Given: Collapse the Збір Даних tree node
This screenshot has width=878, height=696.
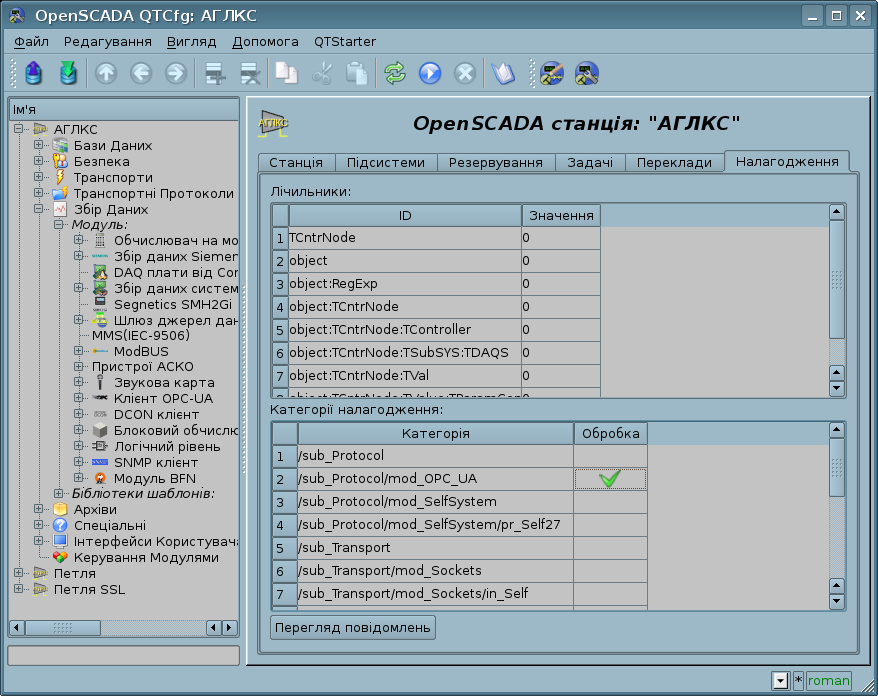Looking at the screenshot, I should tap(39, 209).
